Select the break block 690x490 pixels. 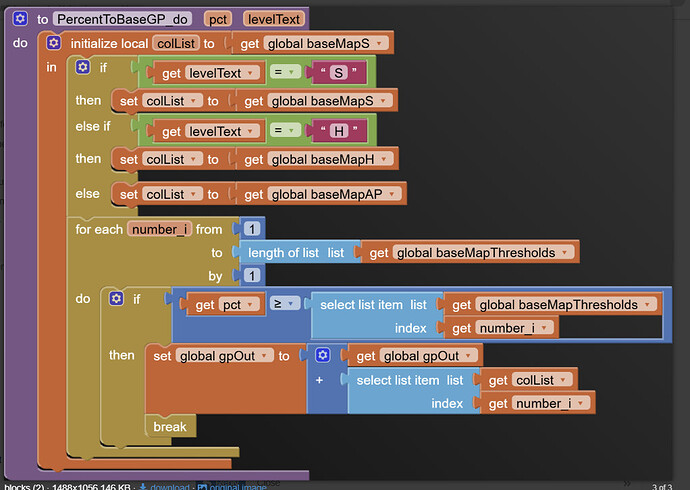pos(170,426)
